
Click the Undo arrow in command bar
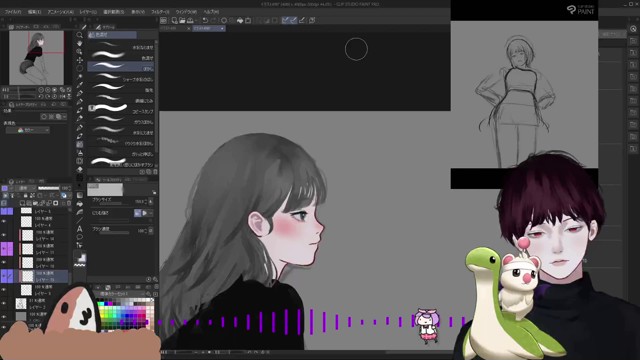click(205, 20)
